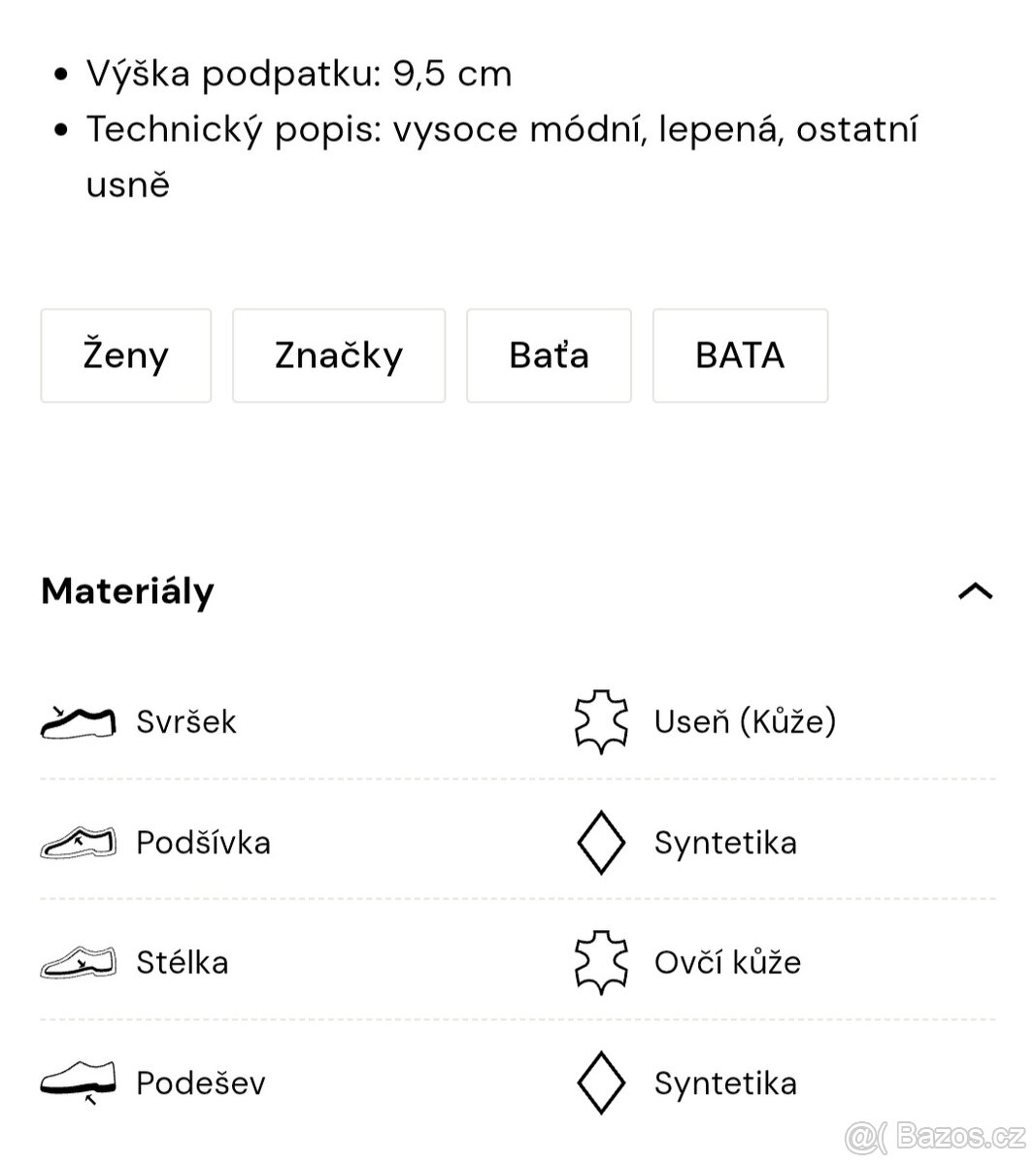Select the Značky category tag
The width and height of the screenshot is (1036, 1165).
pos(338,355)
